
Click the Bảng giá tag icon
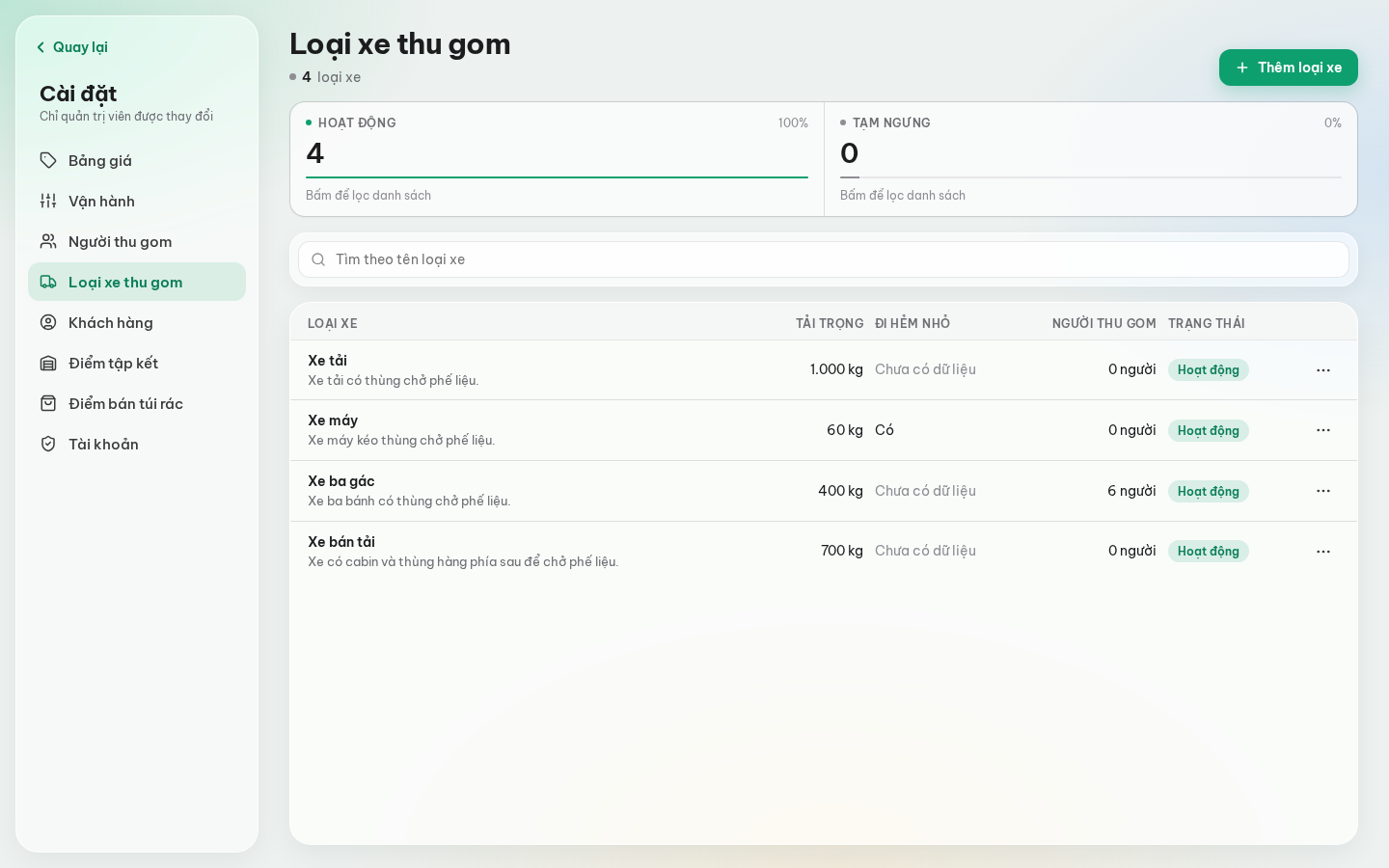[x=48, y=160]
